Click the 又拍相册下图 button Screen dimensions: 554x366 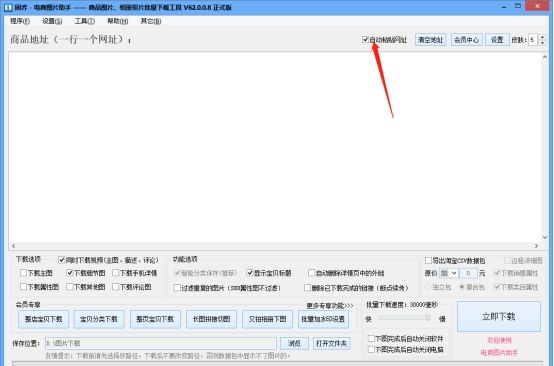click(x=267, y=319)
